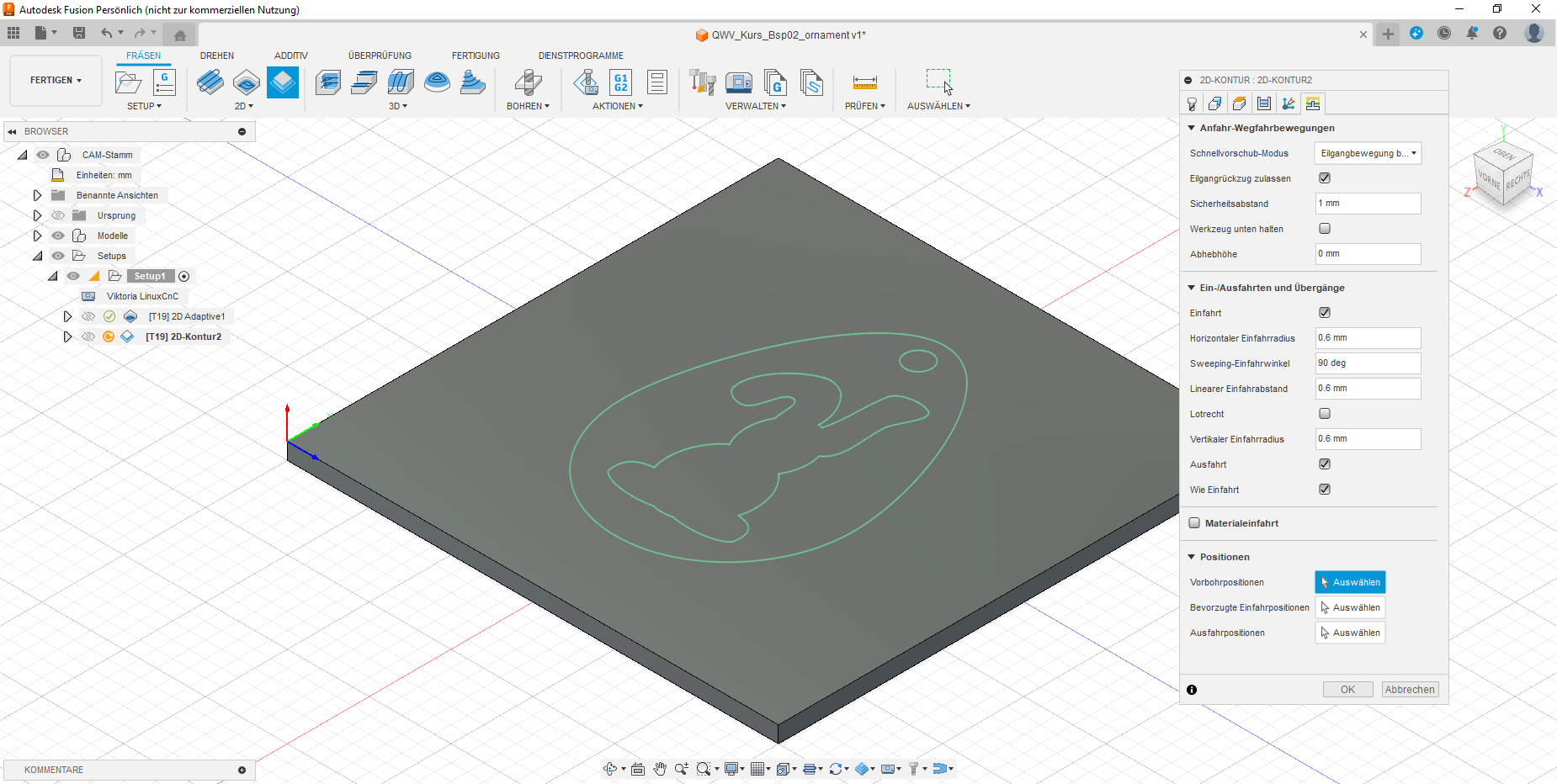Select the pan hand tool in navigation bar
The image size is (1557, 784).
[660, 769]
